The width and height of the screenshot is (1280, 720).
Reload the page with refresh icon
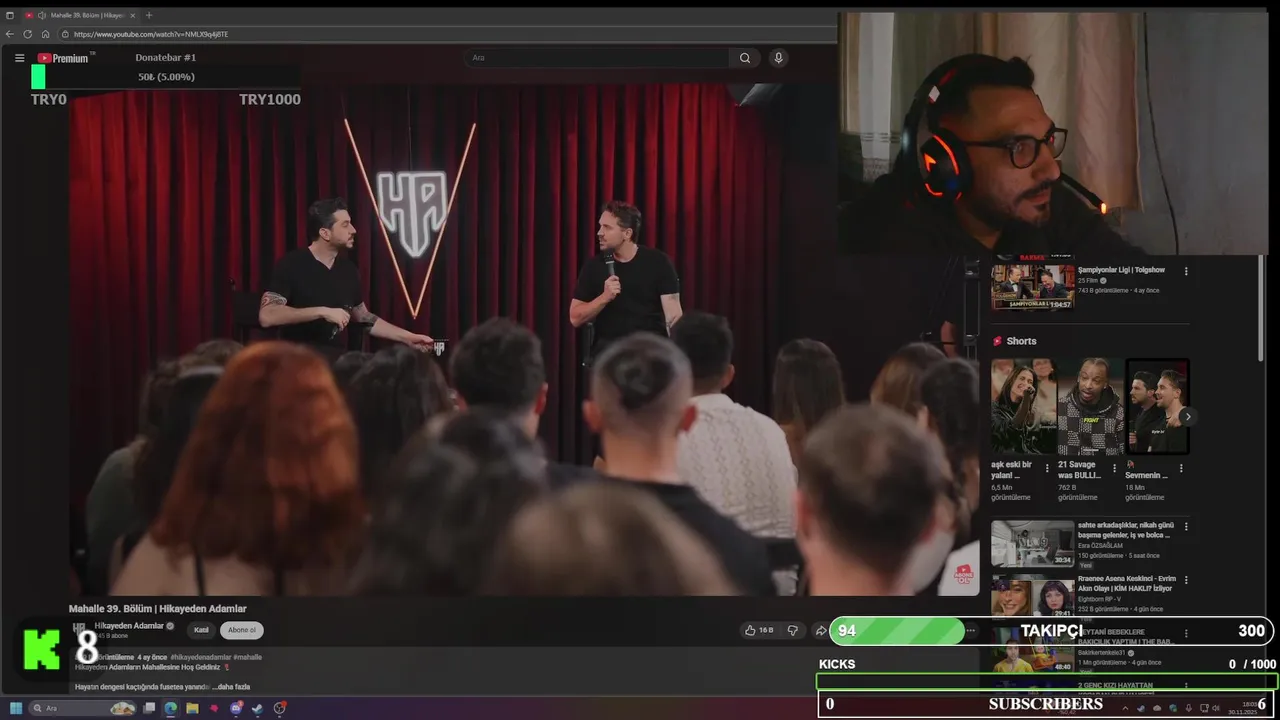point(27,34)
